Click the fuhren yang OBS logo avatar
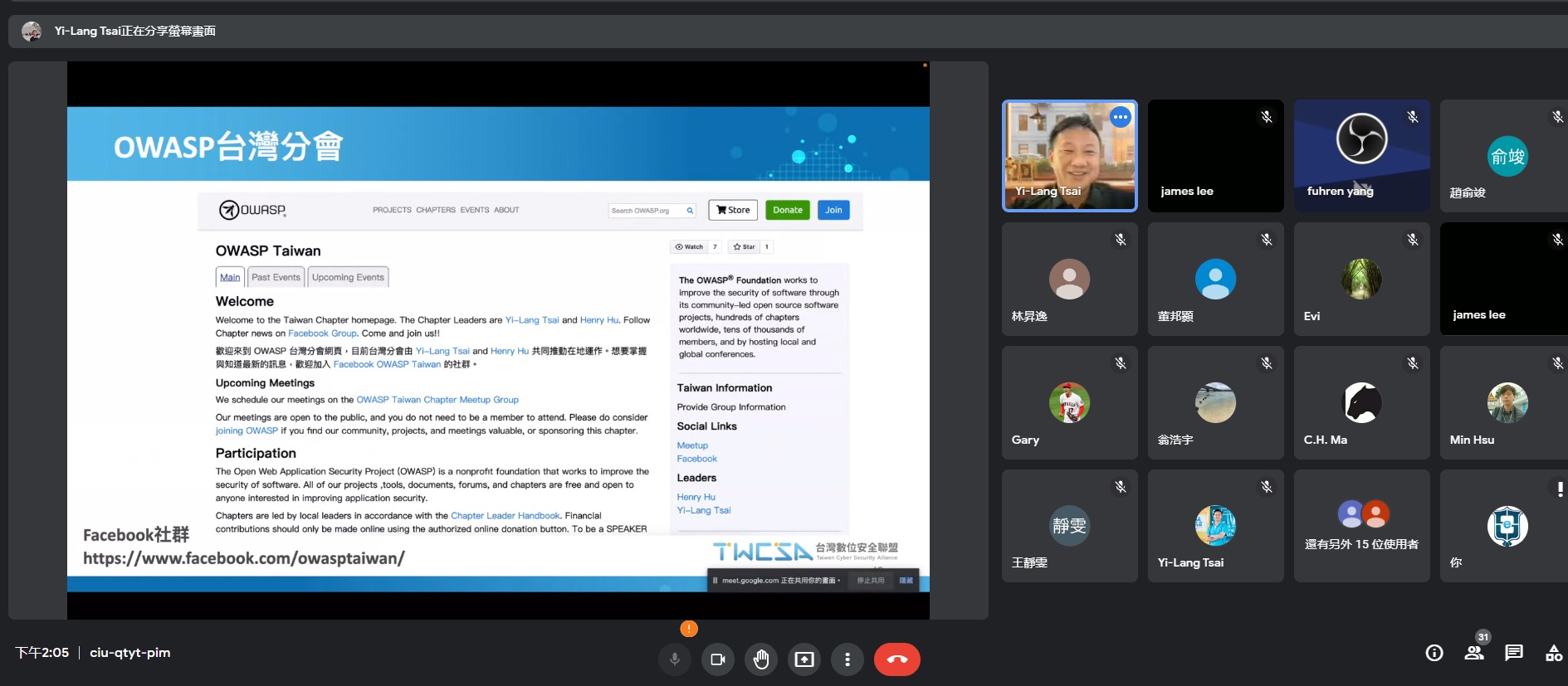Viewport: 1568px width, 686px height. coord(1362,138)
